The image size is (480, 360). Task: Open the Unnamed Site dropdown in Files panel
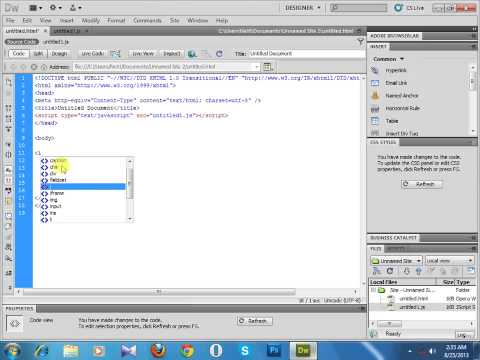point(396,261)
